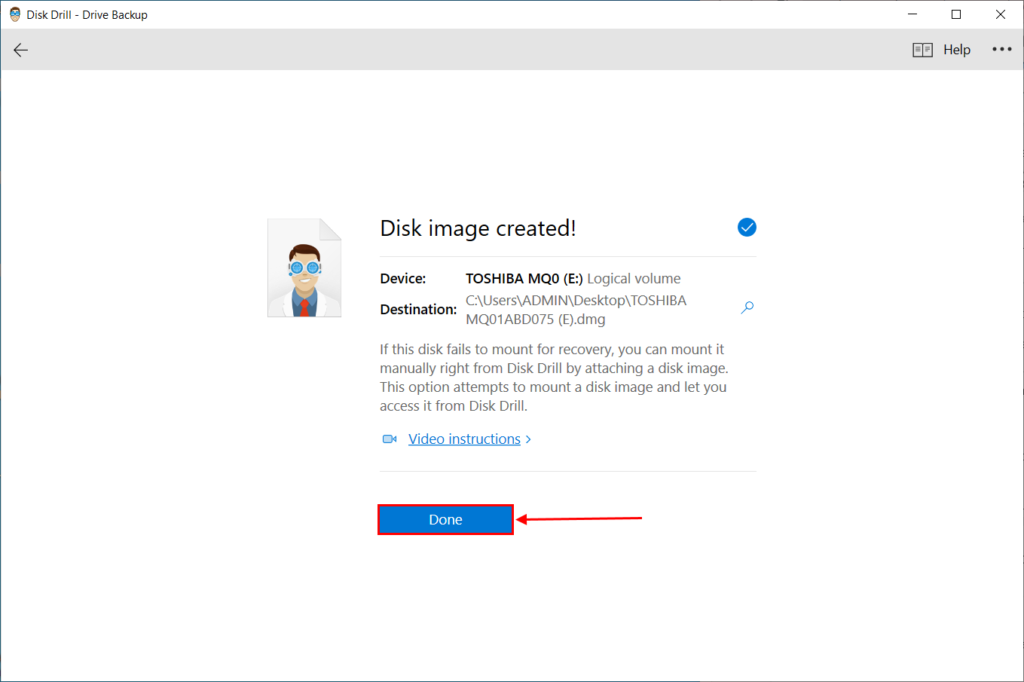The image size is (1024, 682).
Task: Click the Help menu label
Action: 956,49
